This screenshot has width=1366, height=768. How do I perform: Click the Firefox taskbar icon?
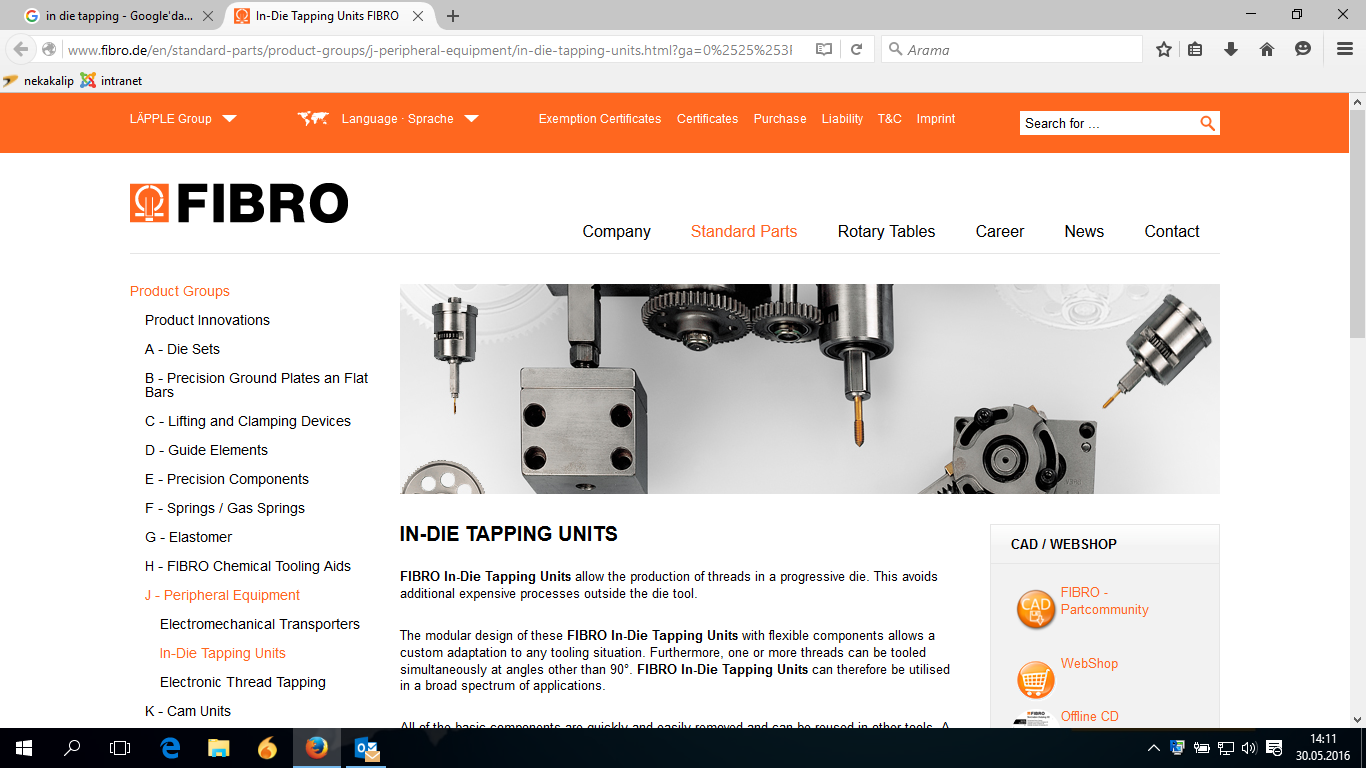click(x=317, y=748)
